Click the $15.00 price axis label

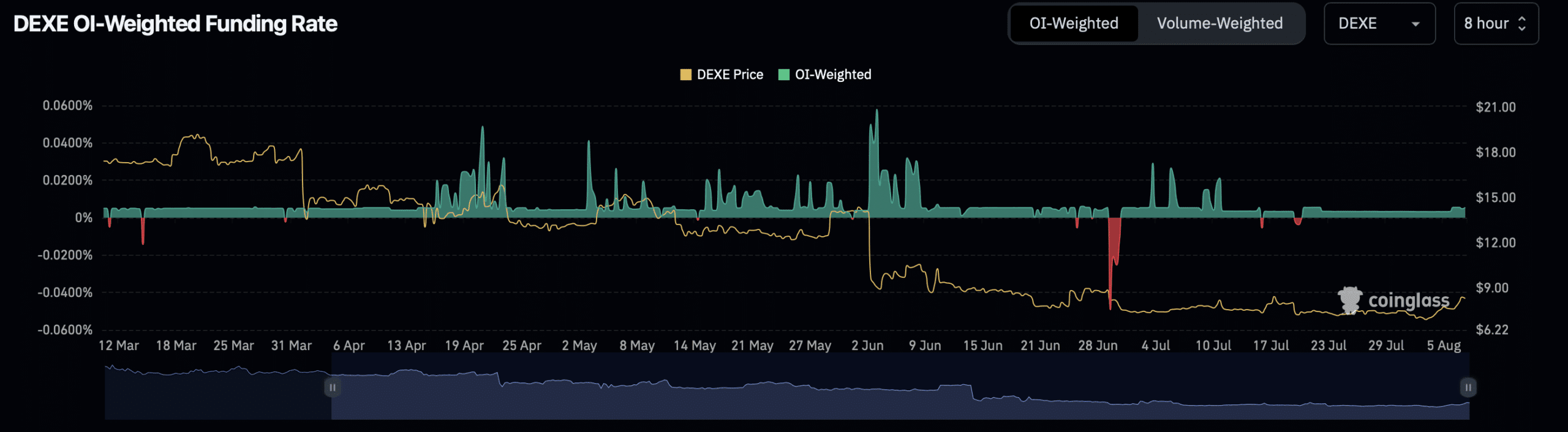(x=1496, y=198)
